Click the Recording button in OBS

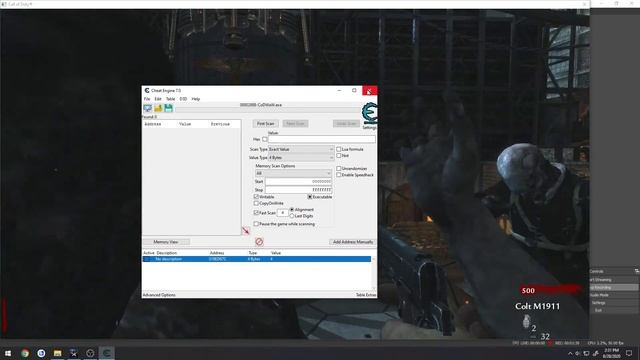613,288
